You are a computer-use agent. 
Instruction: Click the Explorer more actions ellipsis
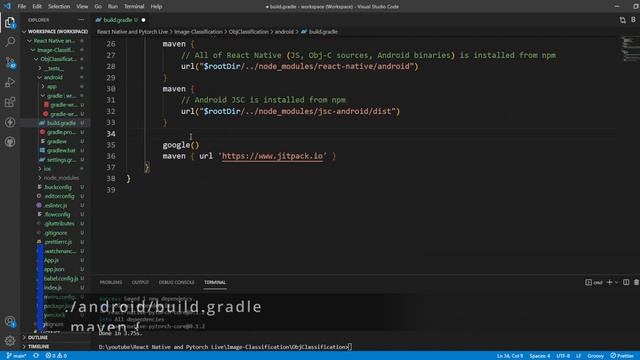pos(81,20)
